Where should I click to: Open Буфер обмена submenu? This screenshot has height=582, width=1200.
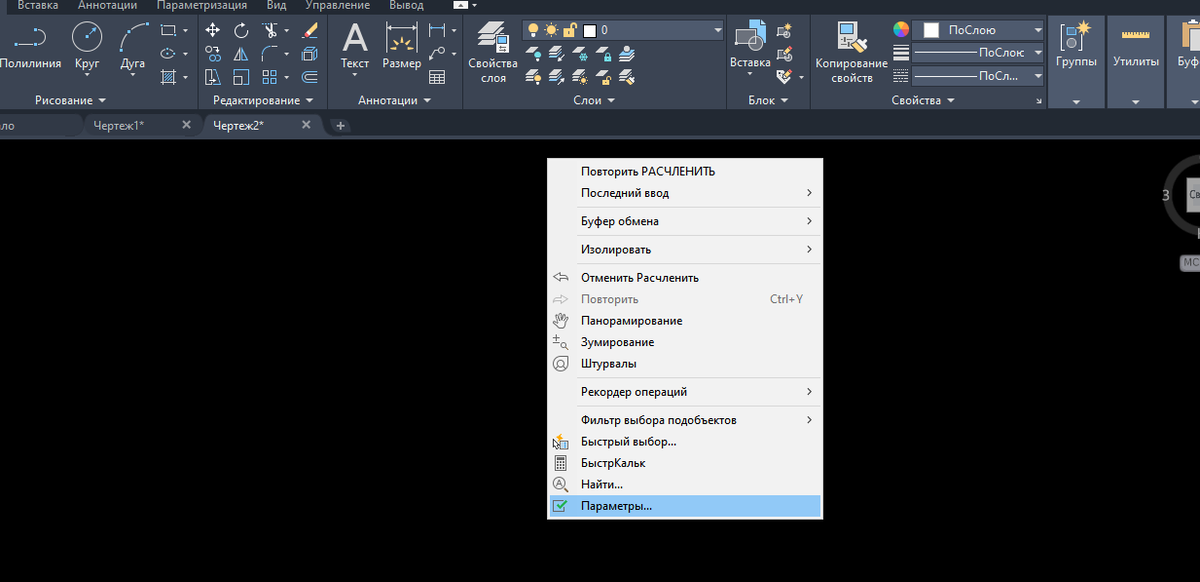tap(686, 221)
